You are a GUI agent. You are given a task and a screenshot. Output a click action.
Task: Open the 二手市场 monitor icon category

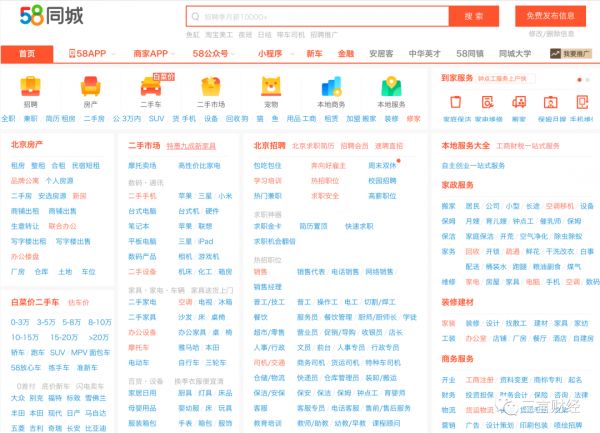[x=210, y=88]
